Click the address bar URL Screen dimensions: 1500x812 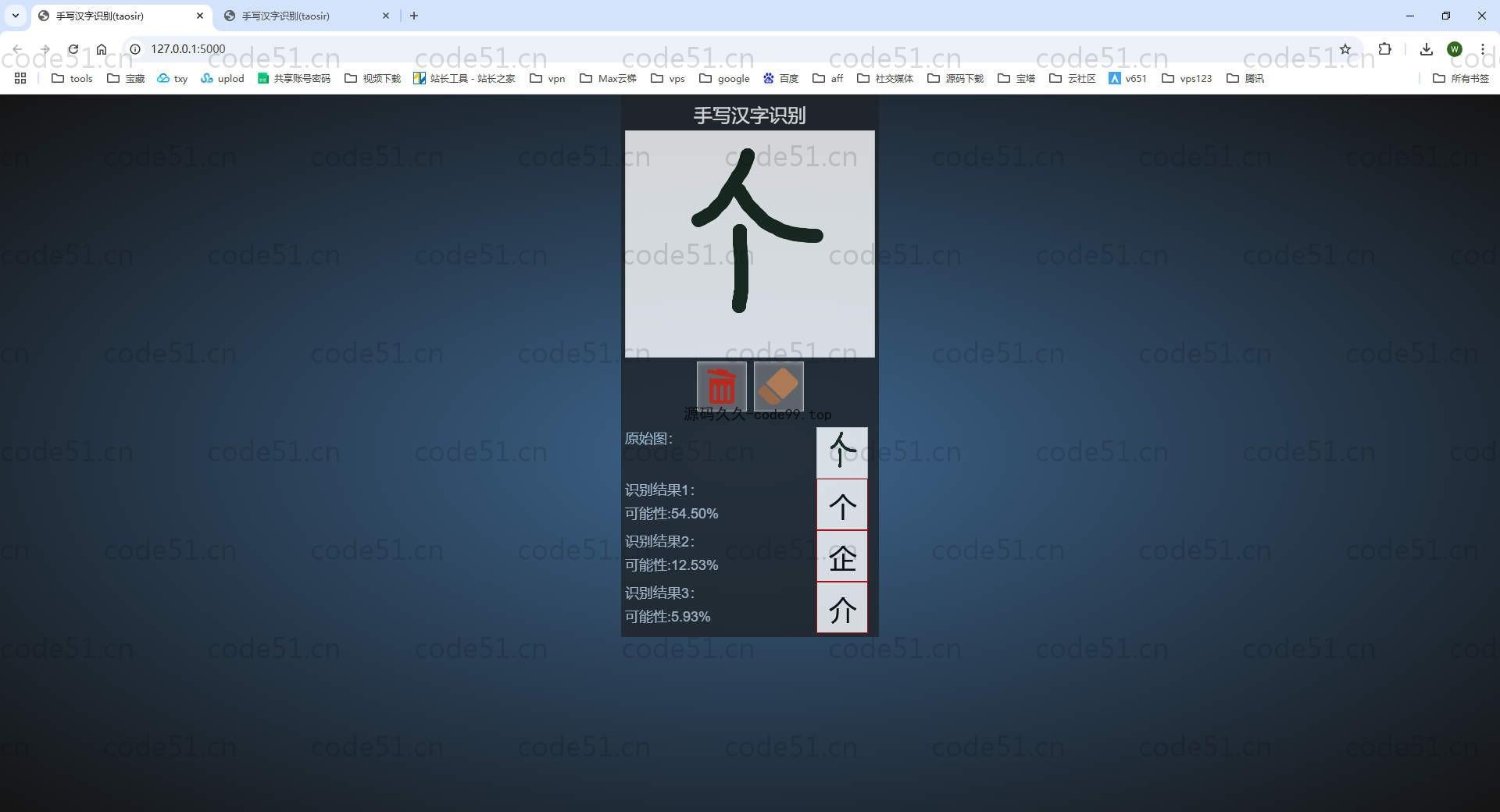[188, 48]
